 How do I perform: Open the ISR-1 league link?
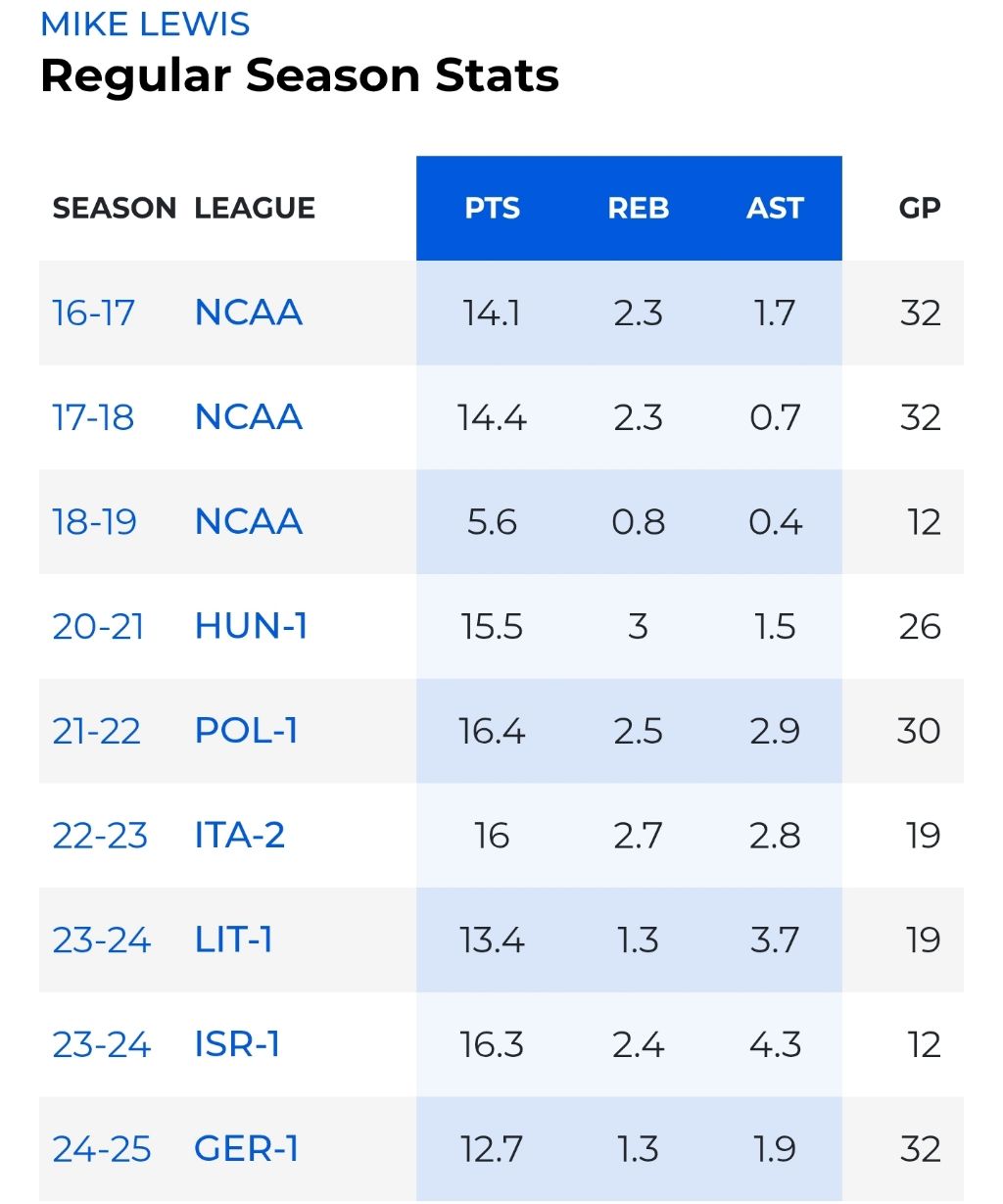(237, 1045)
